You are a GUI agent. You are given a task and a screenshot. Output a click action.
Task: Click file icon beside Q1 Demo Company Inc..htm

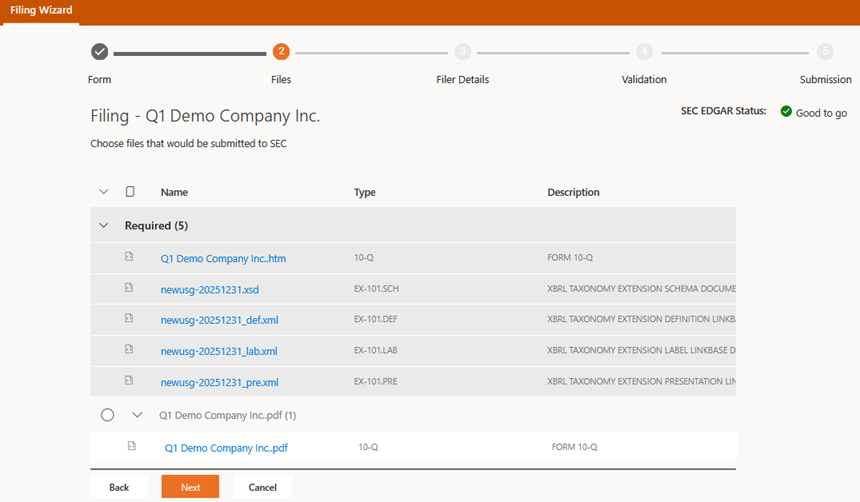point(129,256)
